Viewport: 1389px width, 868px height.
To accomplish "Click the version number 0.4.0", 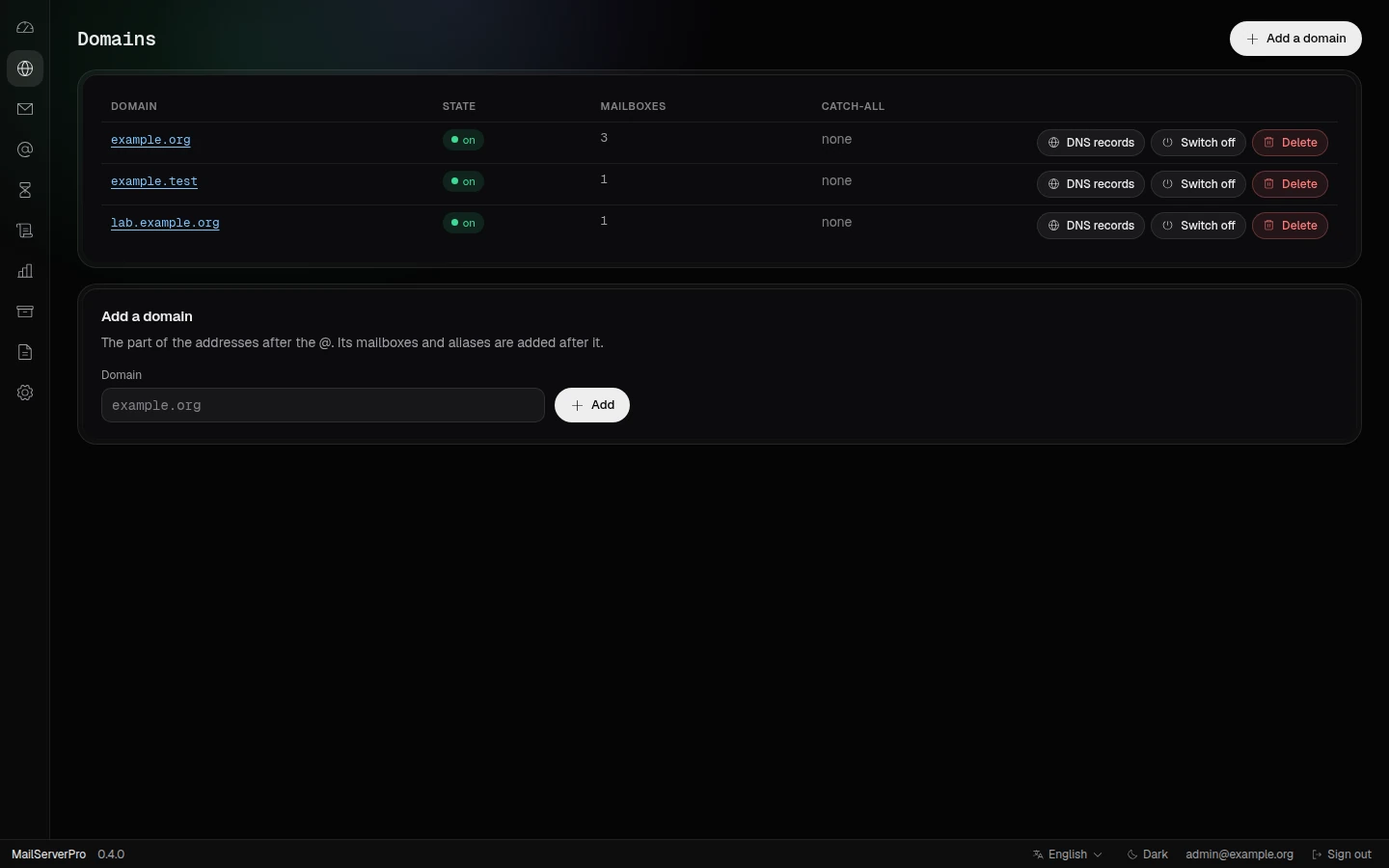I will coord(111,854).
